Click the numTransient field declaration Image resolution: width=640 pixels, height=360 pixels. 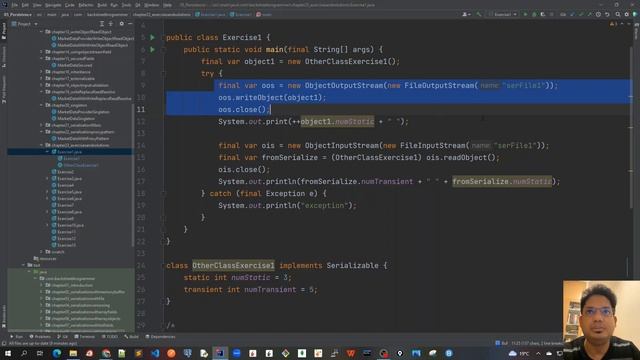(x=270, y=289)
